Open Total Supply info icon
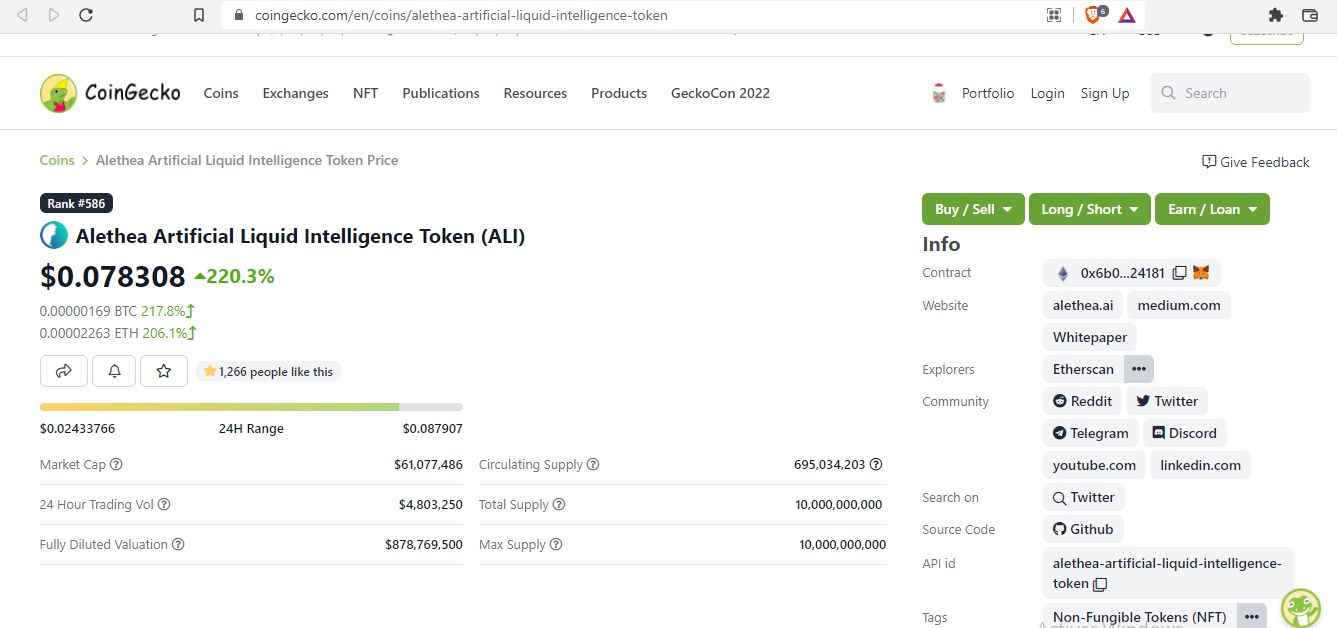 (x=559, y=505)
